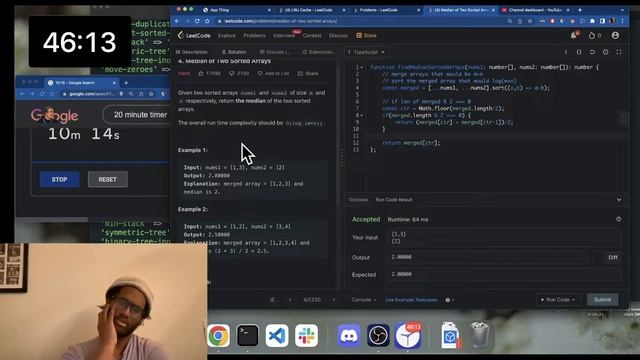Open editor settings gear icon
The image size is (640, 360).
[x=605, y=52]
